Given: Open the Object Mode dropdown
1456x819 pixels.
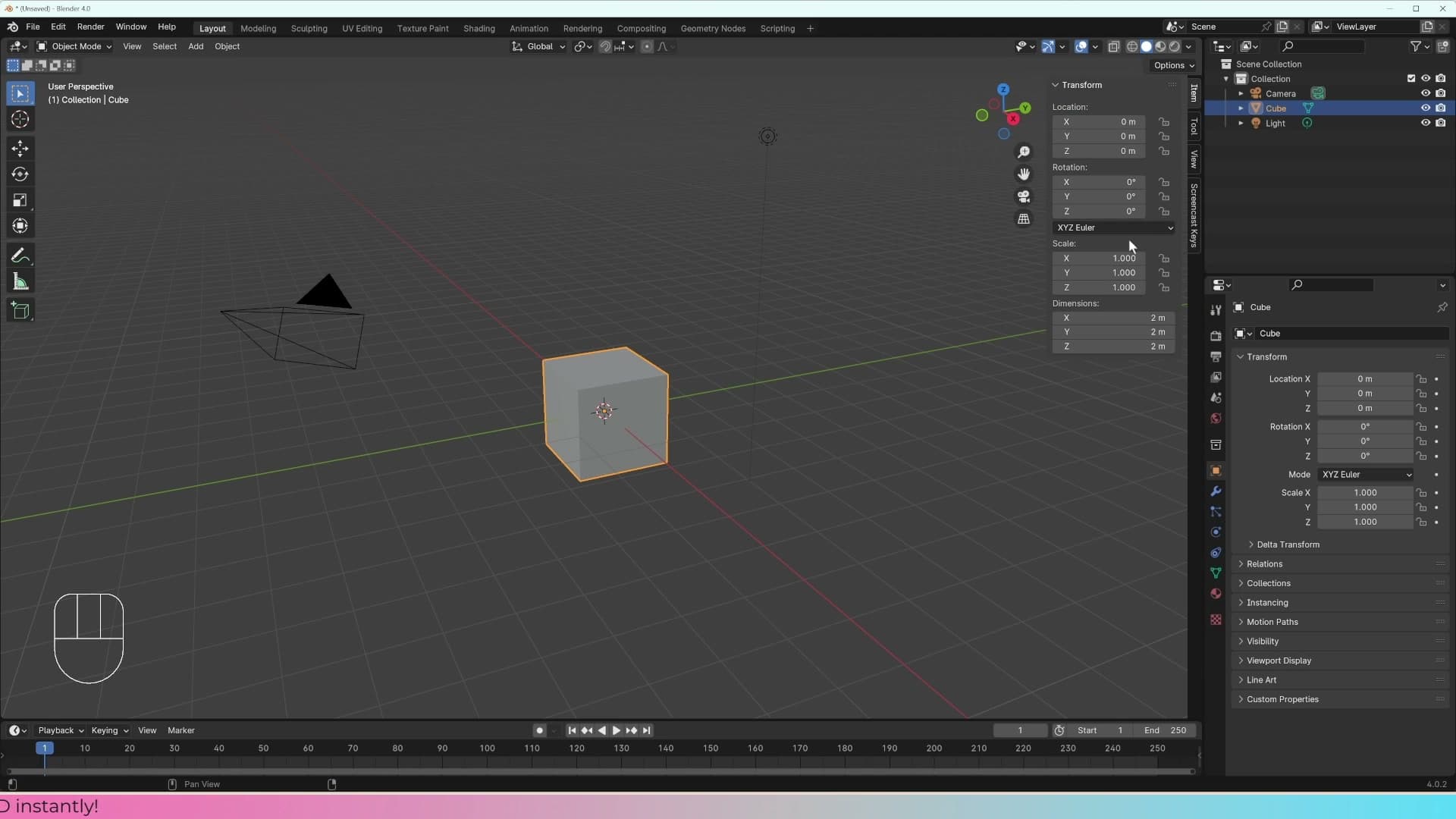Looking at the screenshot, I should click(x=74, y=47).
